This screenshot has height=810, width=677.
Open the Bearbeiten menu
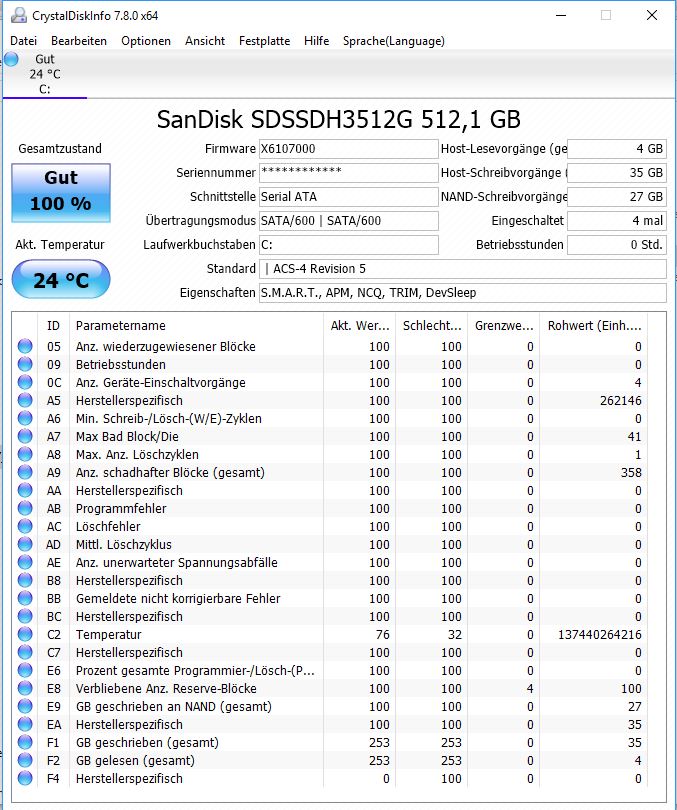click(x=78, y=41)
